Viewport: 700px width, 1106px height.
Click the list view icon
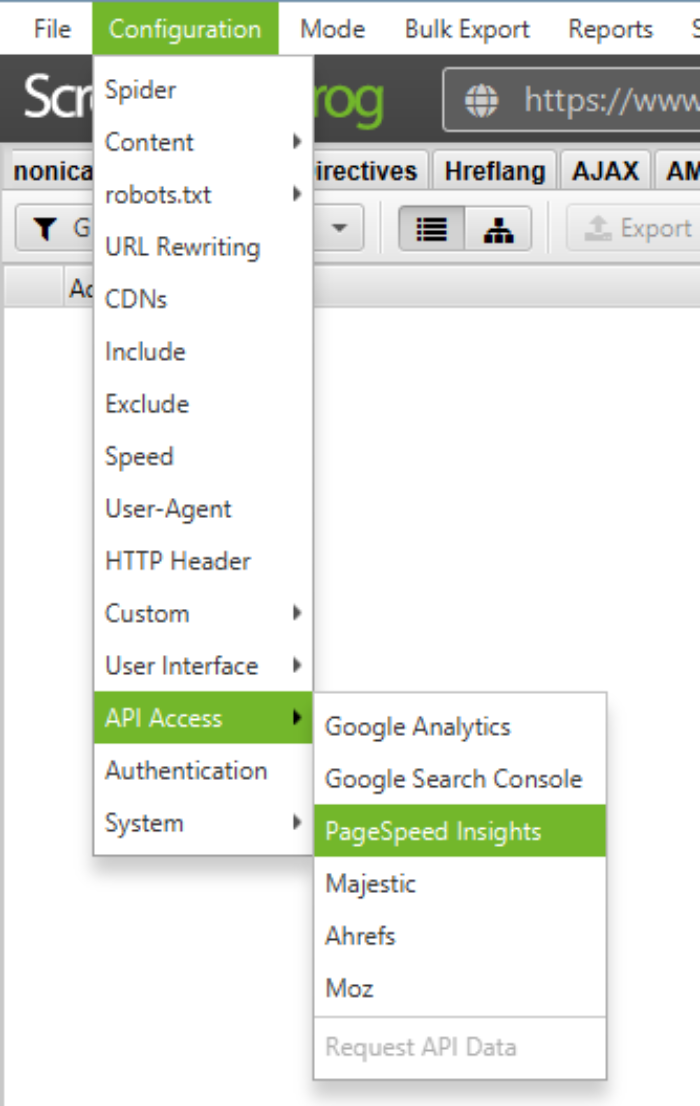[x=432, y=230]
